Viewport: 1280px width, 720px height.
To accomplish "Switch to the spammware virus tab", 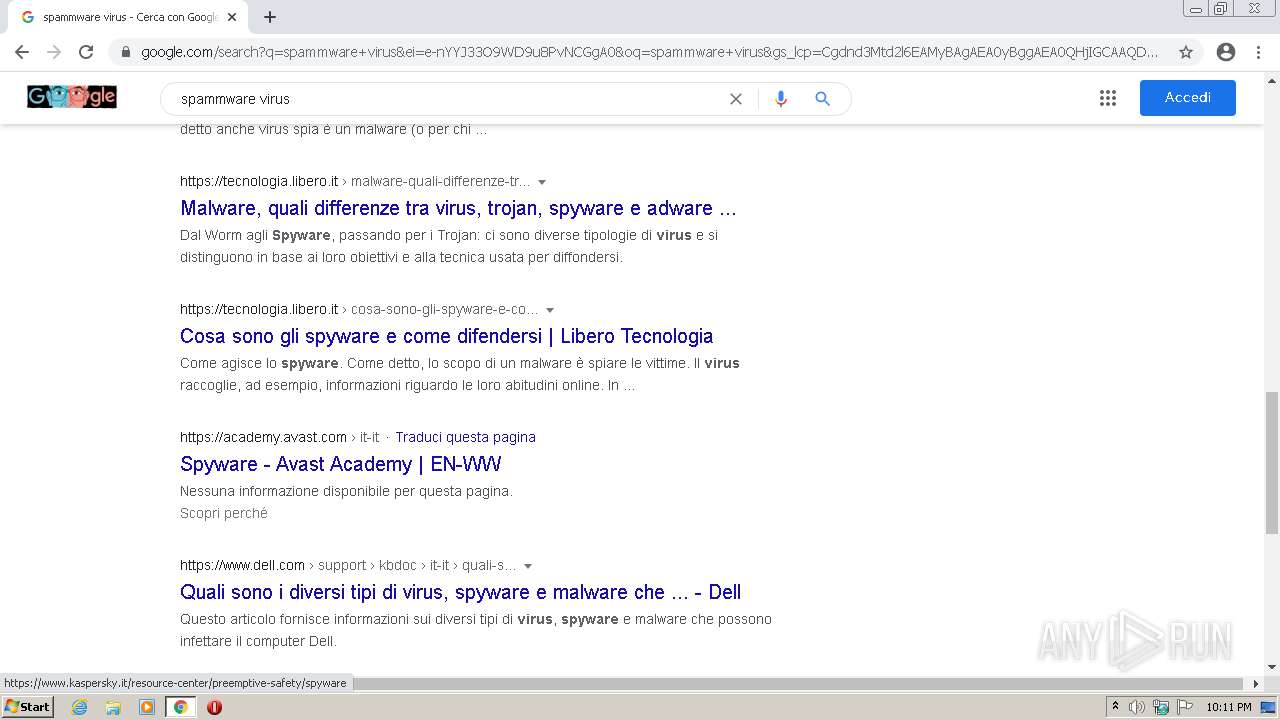I will 128,17.
